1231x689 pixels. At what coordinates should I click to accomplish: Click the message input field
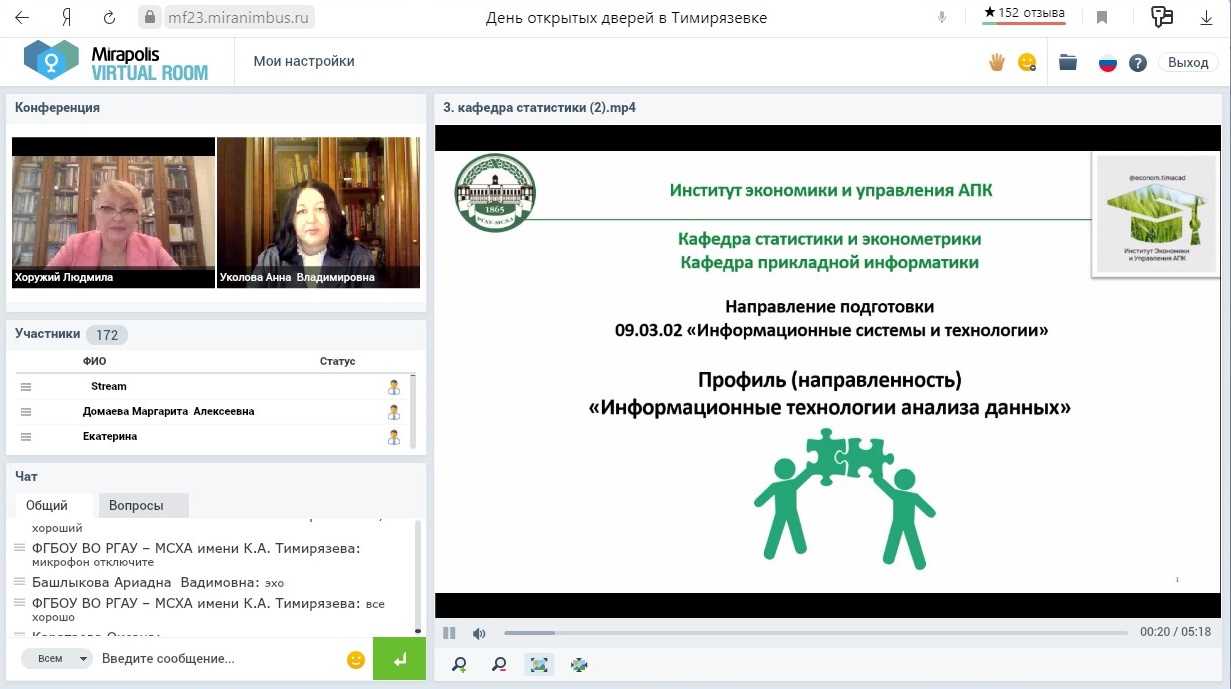pos(215,659)
